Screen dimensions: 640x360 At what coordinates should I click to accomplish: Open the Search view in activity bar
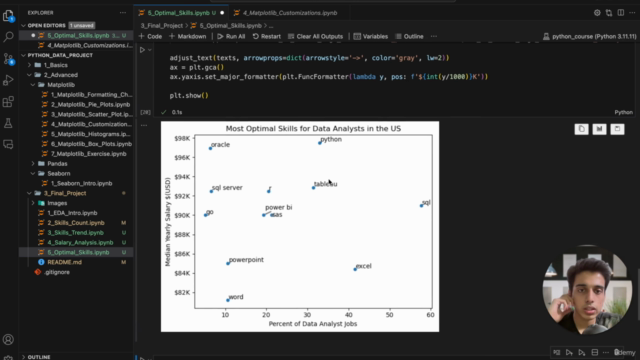8,37
